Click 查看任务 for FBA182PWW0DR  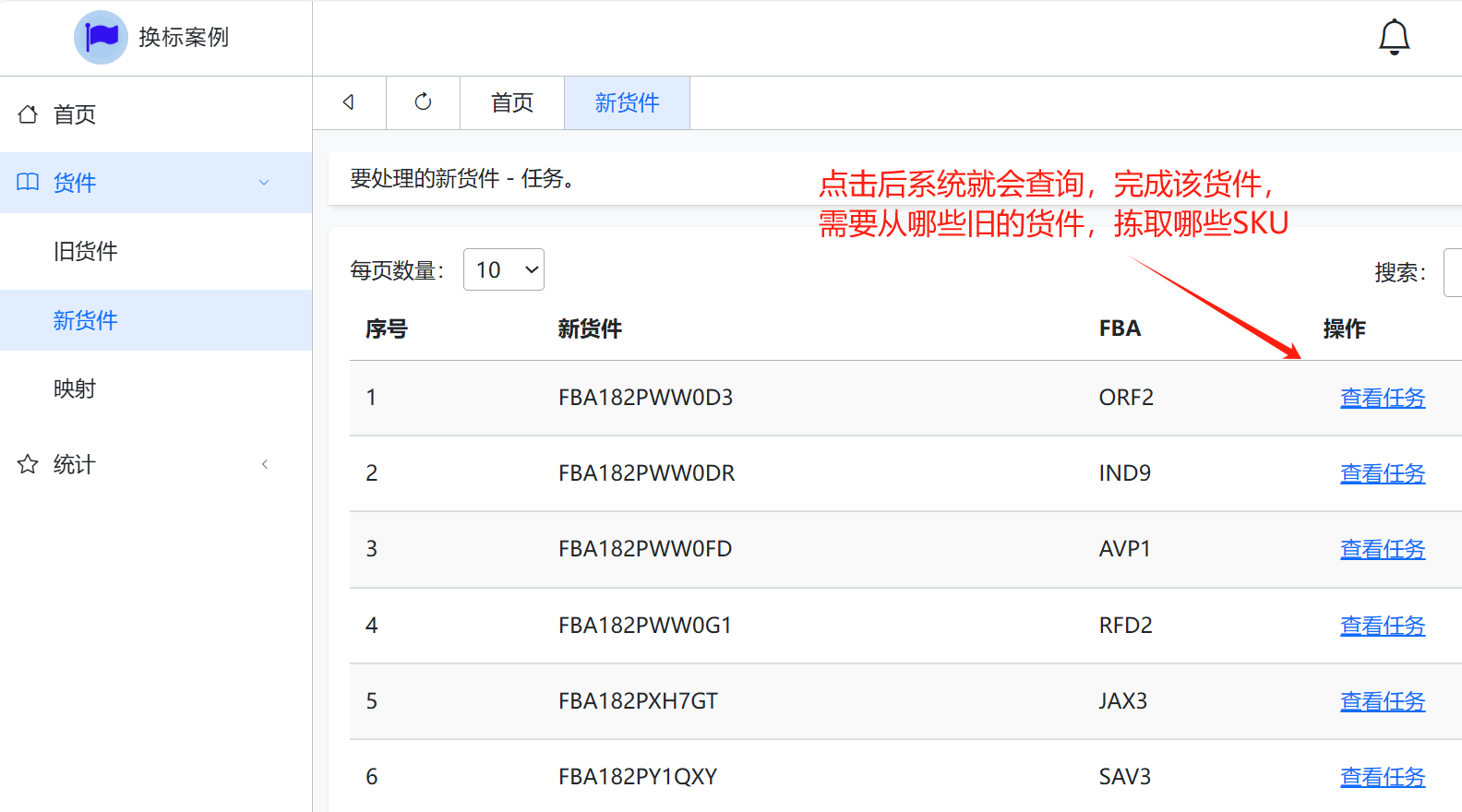click(1383, 473)
